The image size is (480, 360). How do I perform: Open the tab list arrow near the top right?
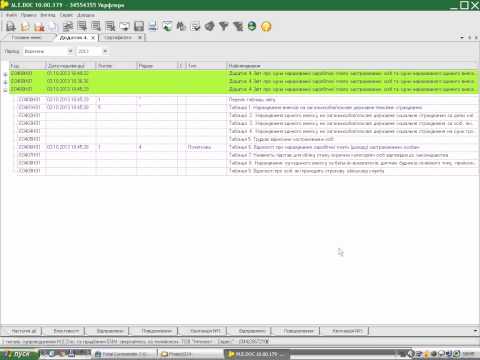pyautogui.click(x=462, y=38)
